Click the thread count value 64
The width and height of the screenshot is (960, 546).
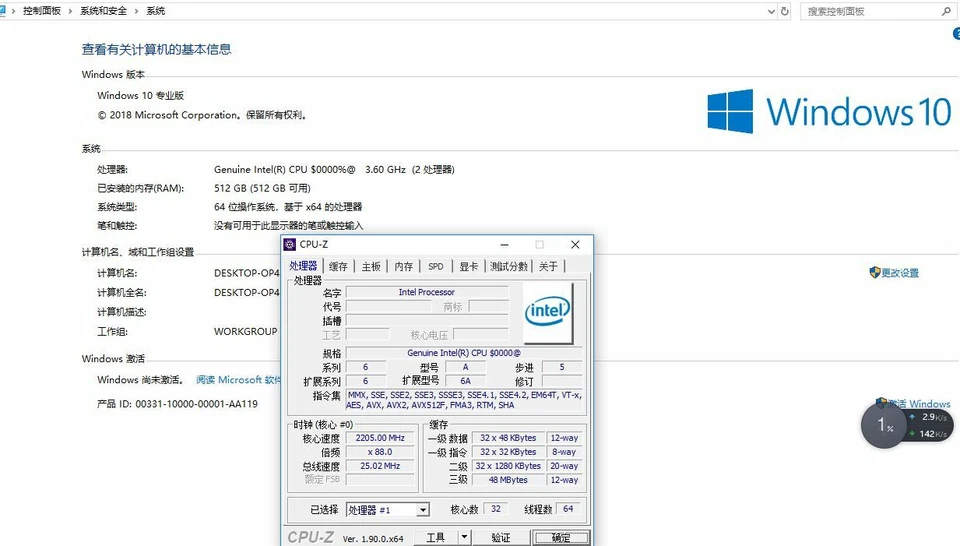pos(568,509)
